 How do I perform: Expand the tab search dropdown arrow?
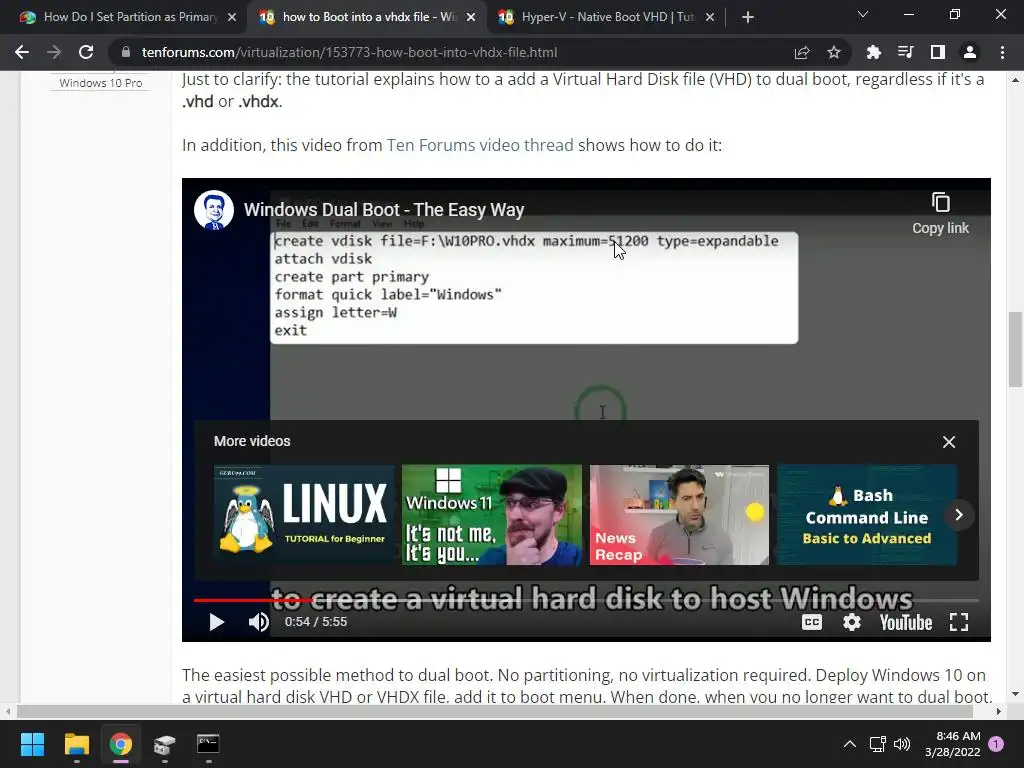point(863,14)
